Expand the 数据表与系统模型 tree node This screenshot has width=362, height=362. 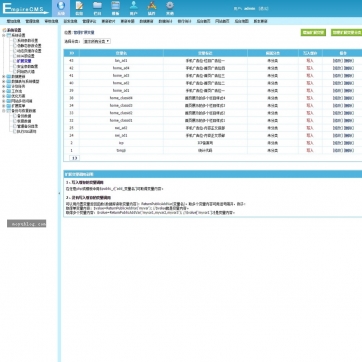tap(4, 81)
